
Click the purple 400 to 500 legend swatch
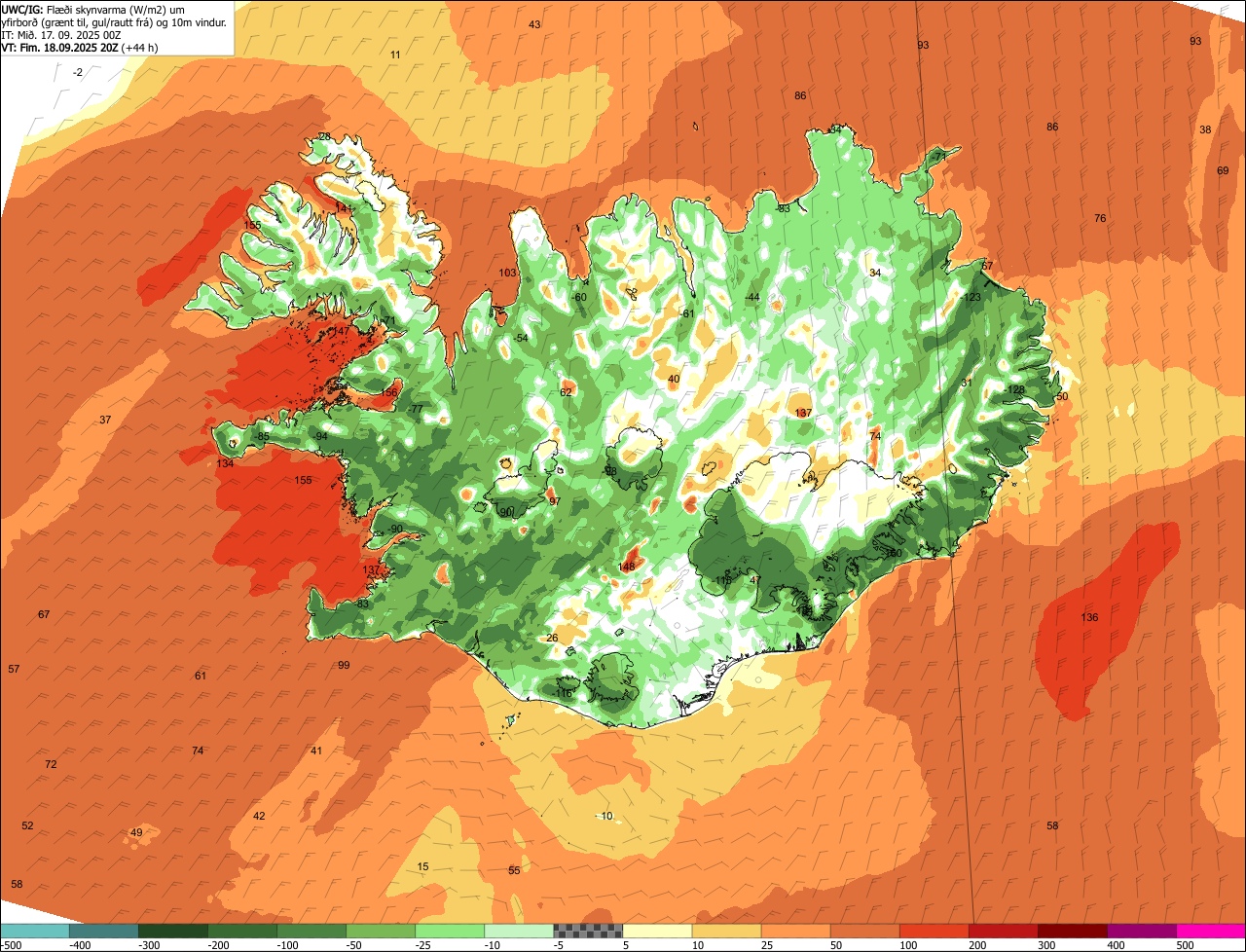[x=1142, y=931]
